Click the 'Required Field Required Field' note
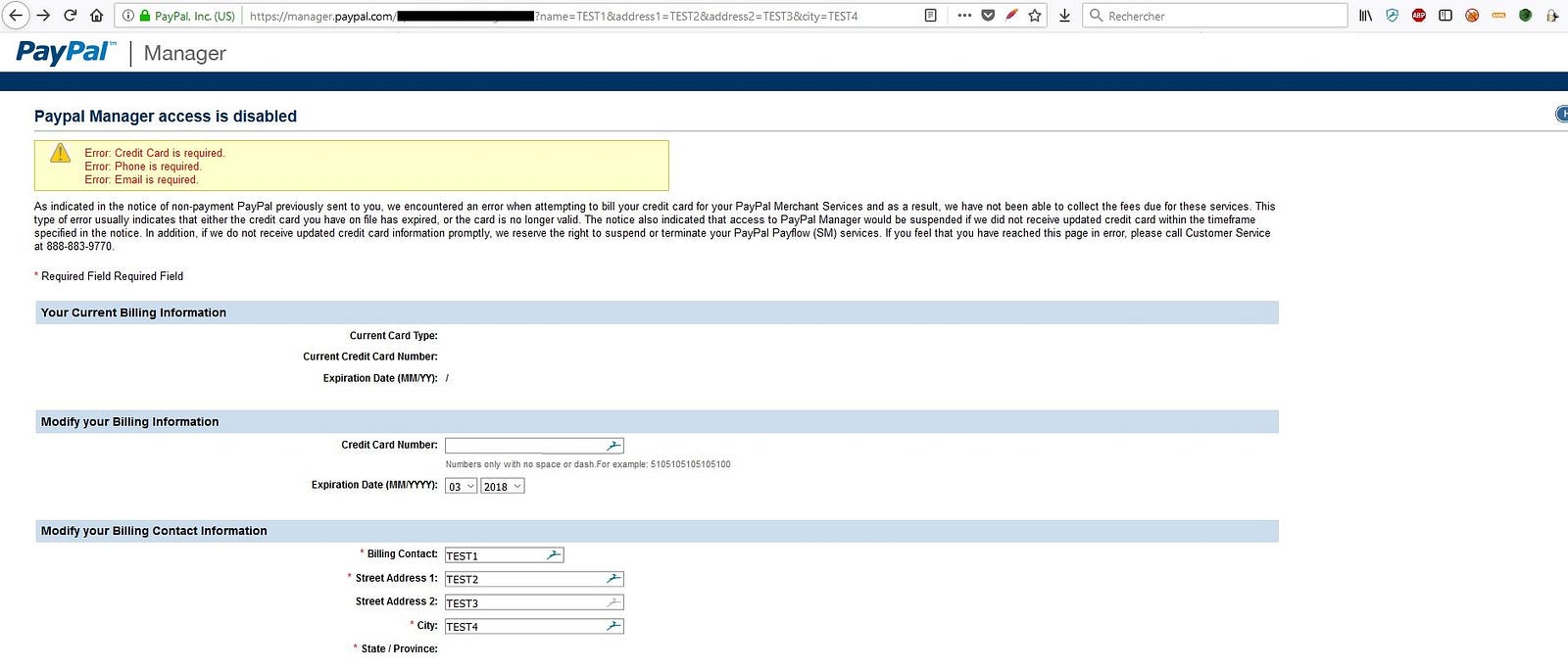The width and height of the screenshot is (1568, 670). (x=112, y=276)
